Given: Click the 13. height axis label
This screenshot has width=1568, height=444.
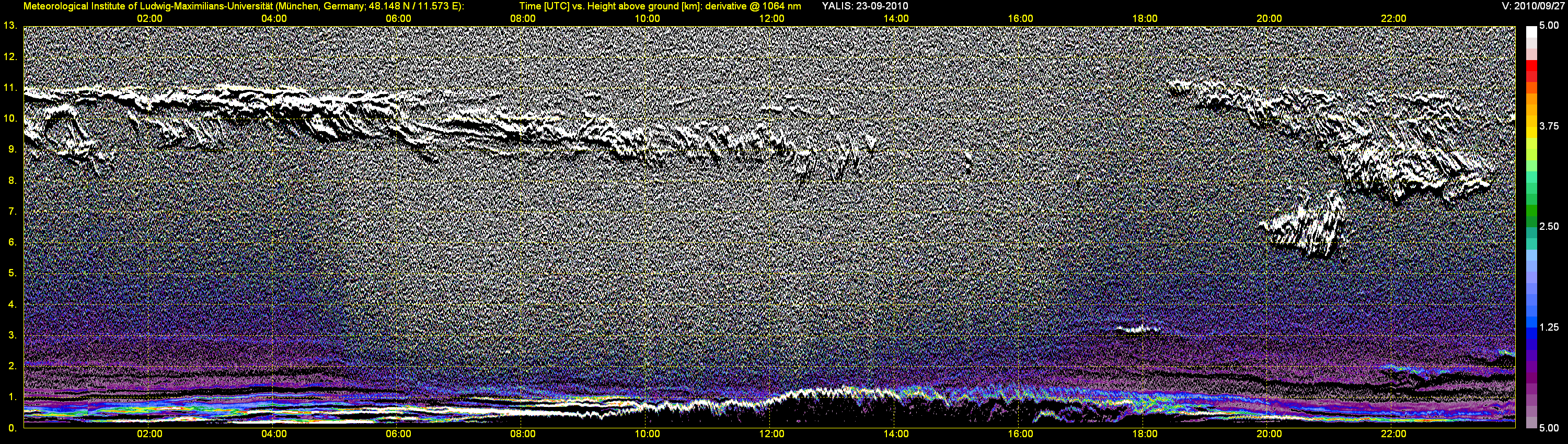Looking at the screenshot, I should tap(10, 26).
